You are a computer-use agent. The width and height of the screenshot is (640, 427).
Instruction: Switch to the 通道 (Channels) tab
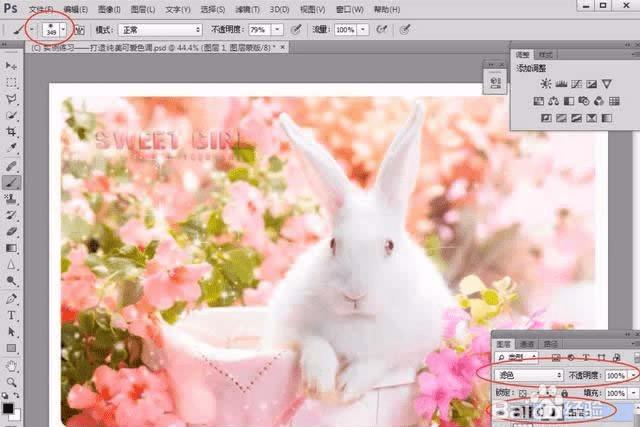525,343
